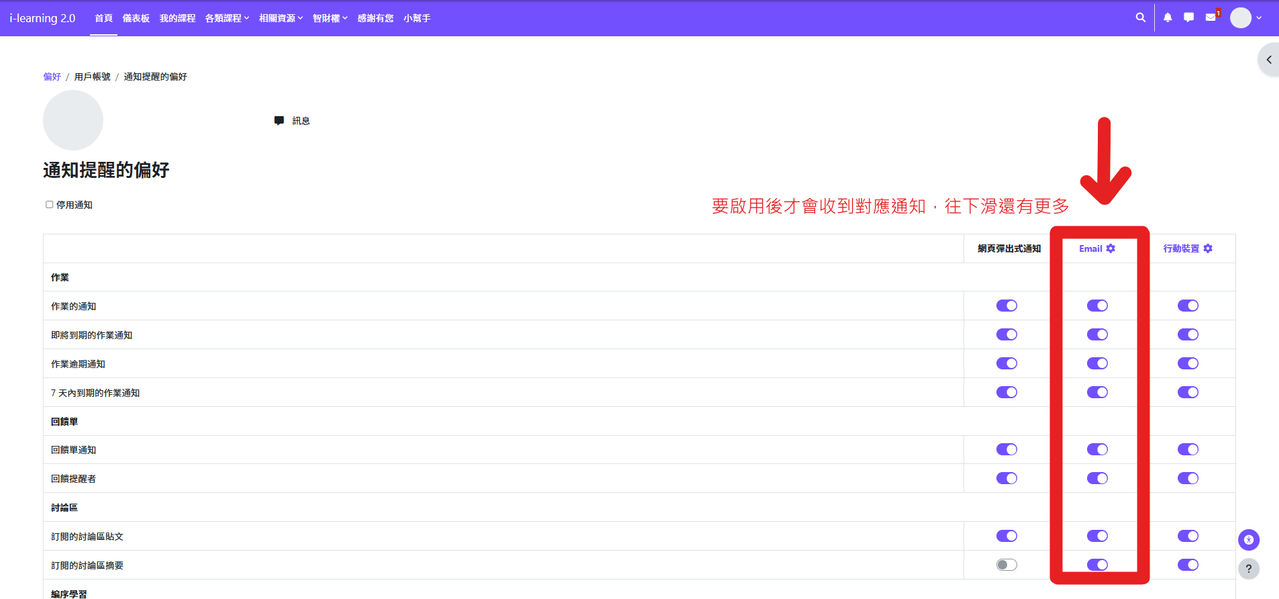
Task: Toggle 即將到期的作業通知 web popup switch
Action: pyautogui.click(x=1006, y=335)
